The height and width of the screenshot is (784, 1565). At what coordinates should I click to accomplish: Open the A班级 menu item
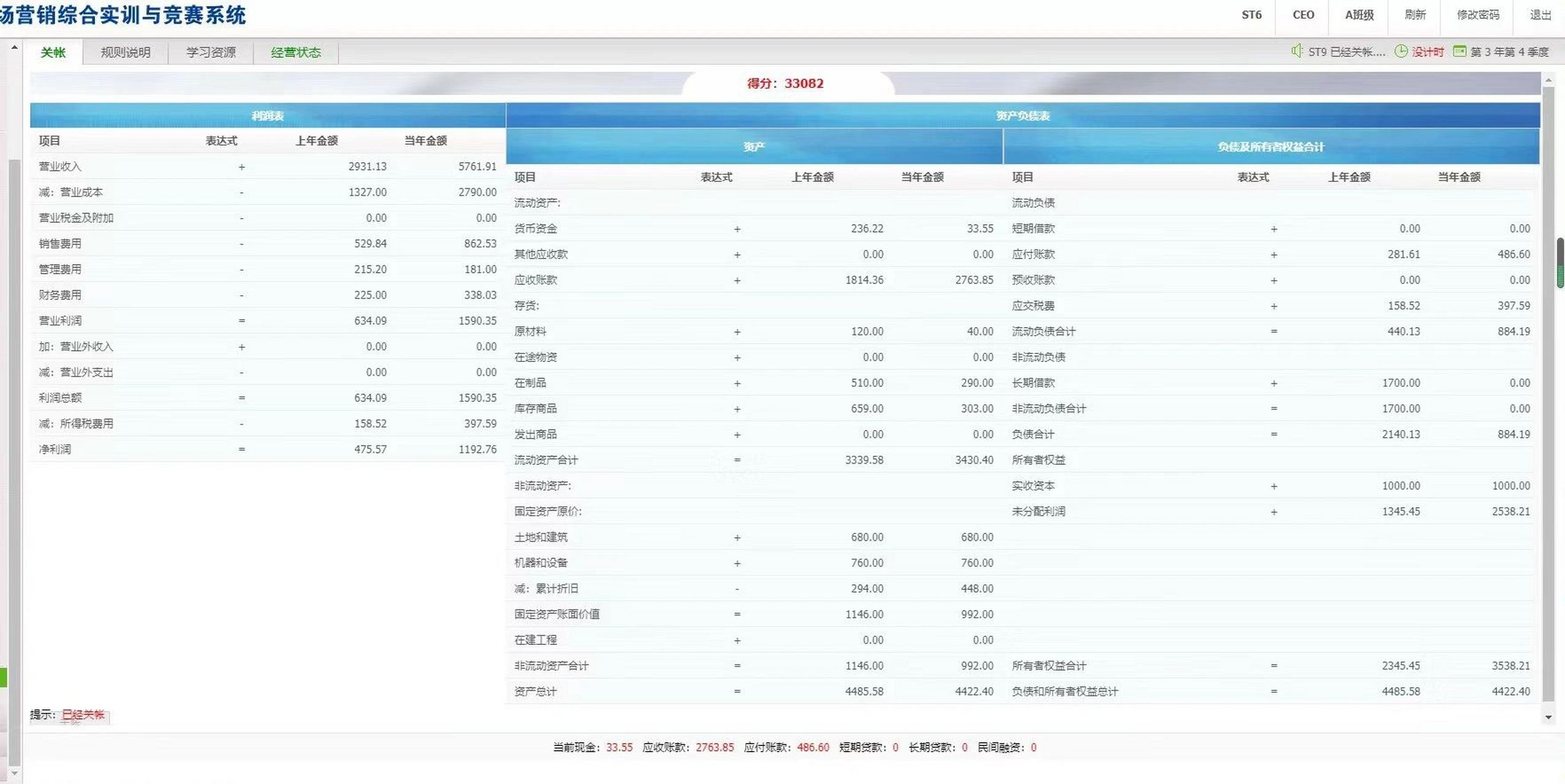(x=1359, y=15)
